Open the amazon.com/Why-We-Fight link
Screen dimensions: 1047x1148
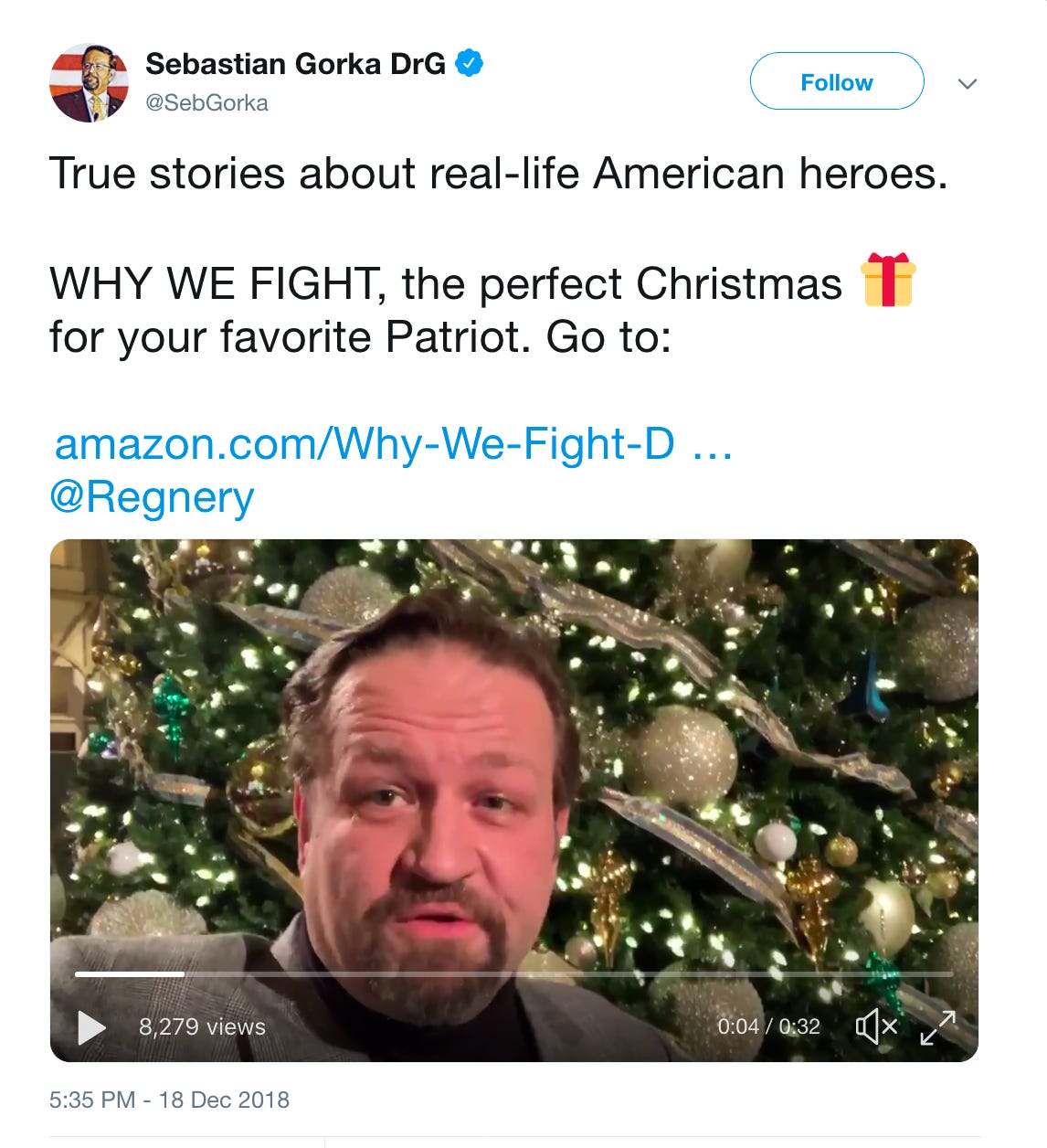(365, 444)
